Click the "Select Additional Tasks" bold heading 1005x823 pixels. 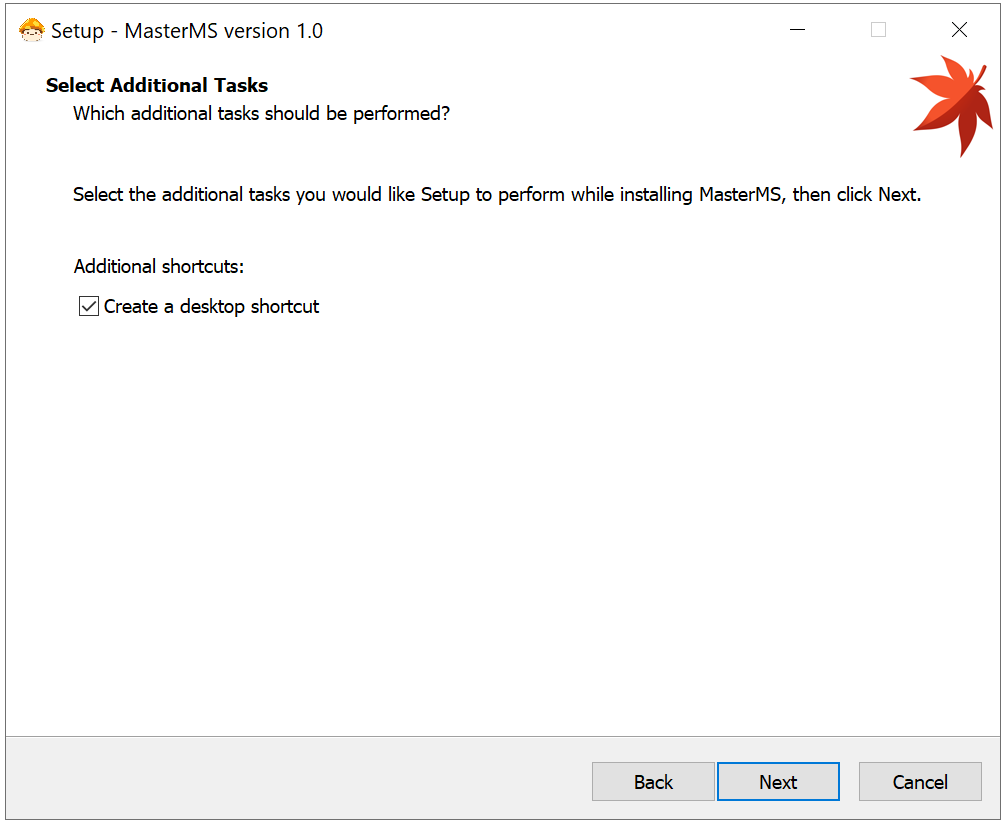tap(157, 85)
